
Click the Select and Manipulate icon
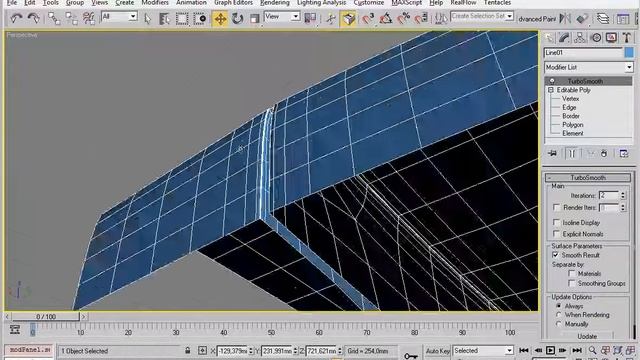331,18
